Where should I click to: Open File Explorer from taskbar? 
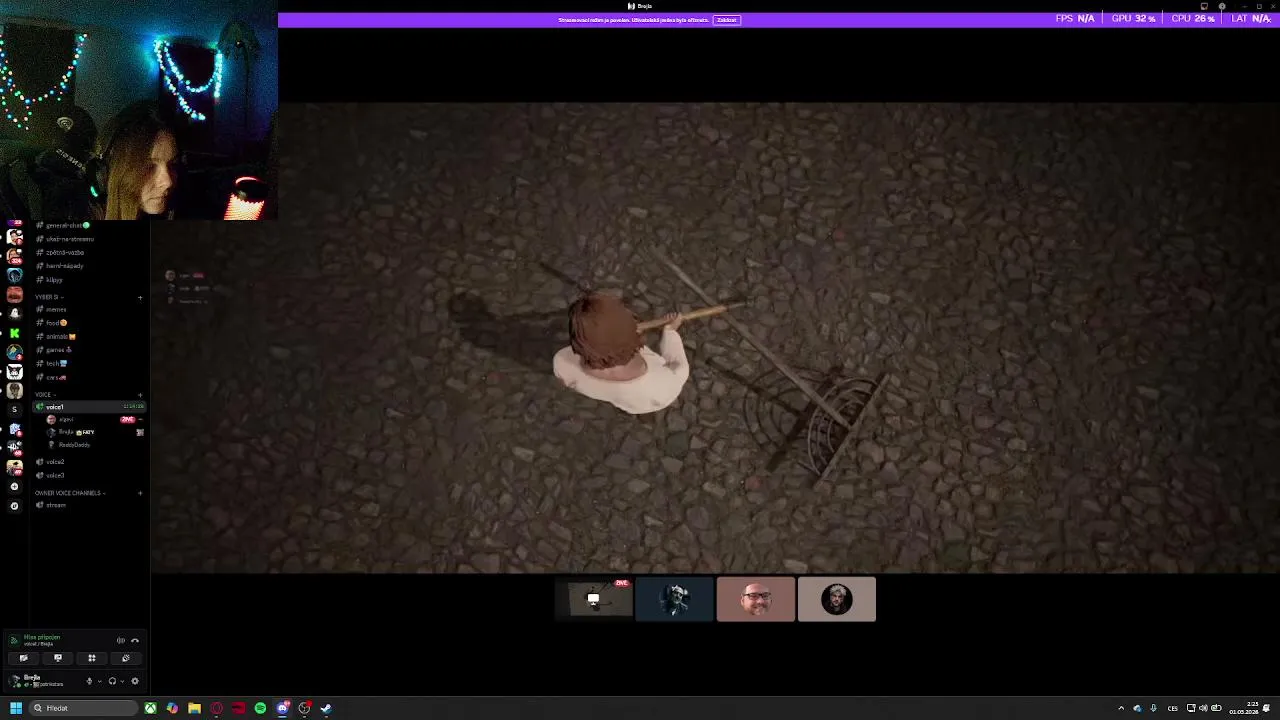tap(195, 708)
